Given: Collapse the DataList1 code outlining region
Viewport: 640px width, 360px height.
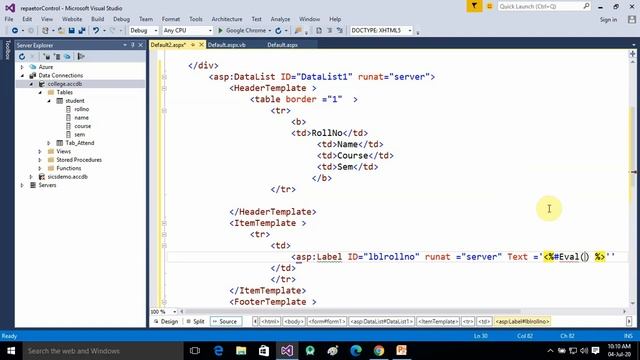Looking at the screenshot, I should click(164, 77).
